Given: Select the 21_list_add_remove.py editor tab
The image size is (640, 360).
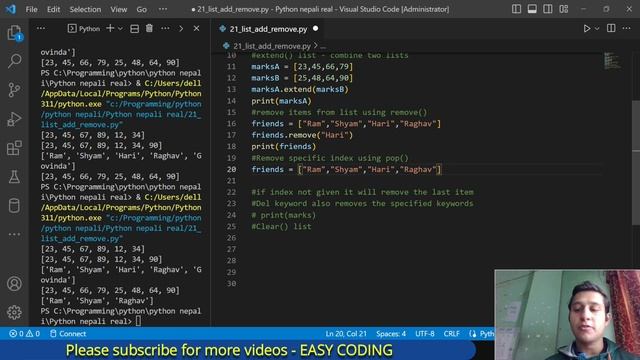Looking at the screenshot, I should [268, 29].
